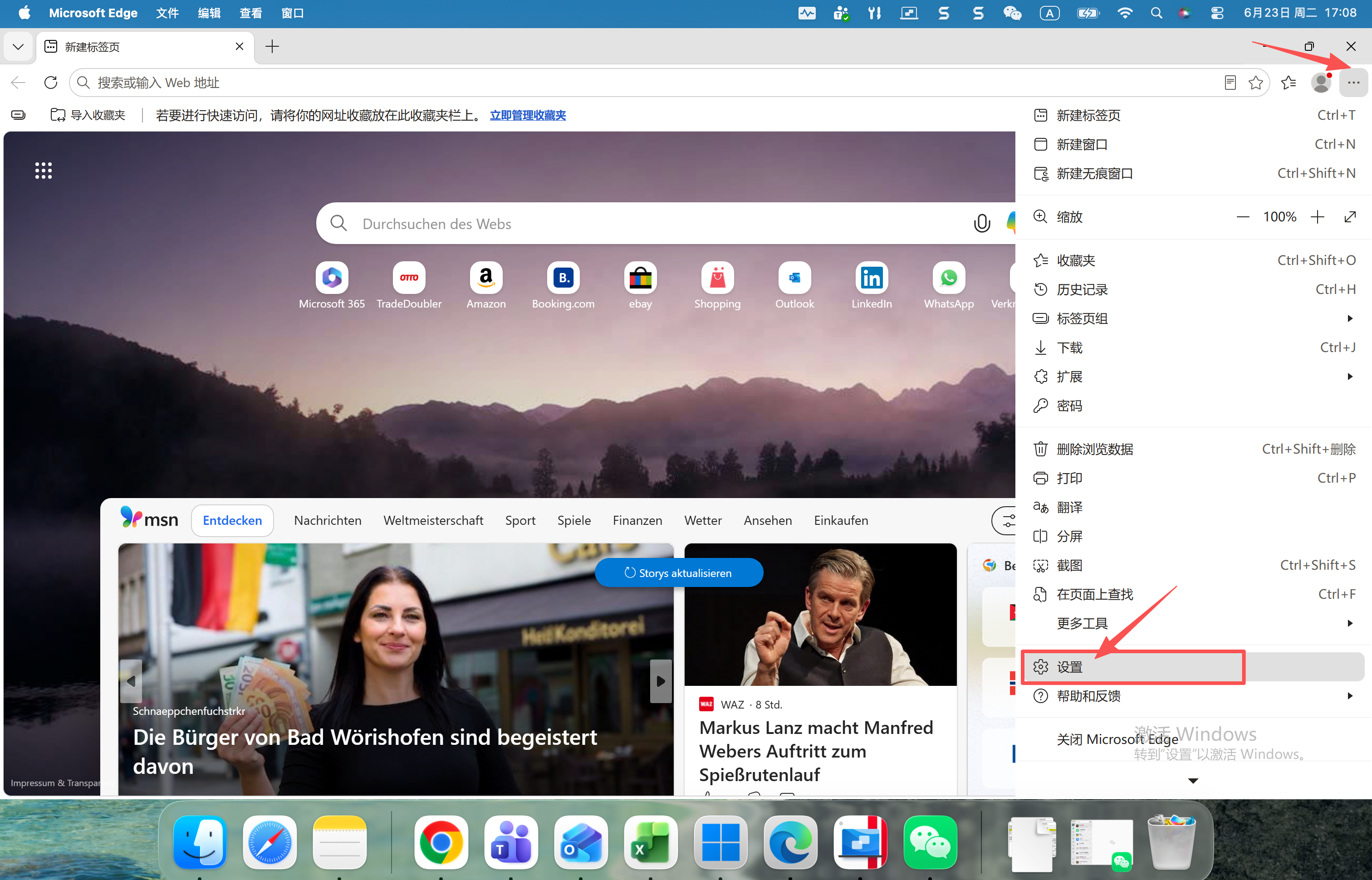Viewport: 1372px width, 880px height.
Task: Open WhatsApp shortcut tile
Action: pyautogui.click(x=949, y=286)
